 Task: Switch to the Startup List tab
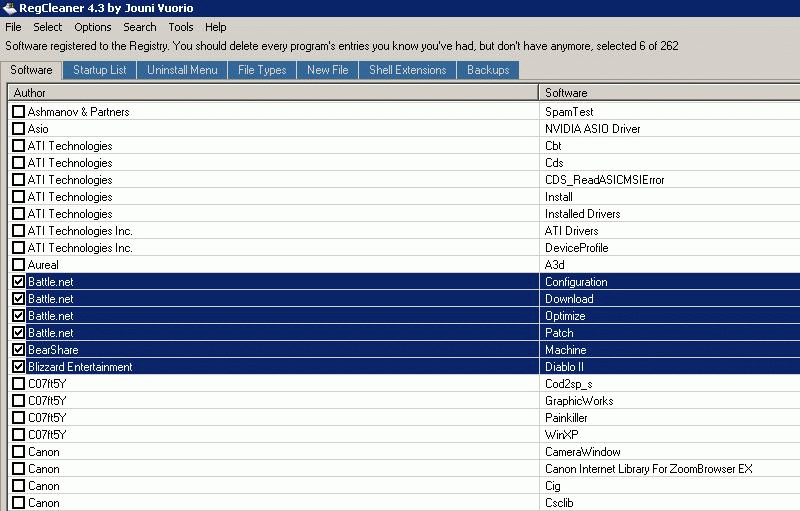tap(99, 70)
